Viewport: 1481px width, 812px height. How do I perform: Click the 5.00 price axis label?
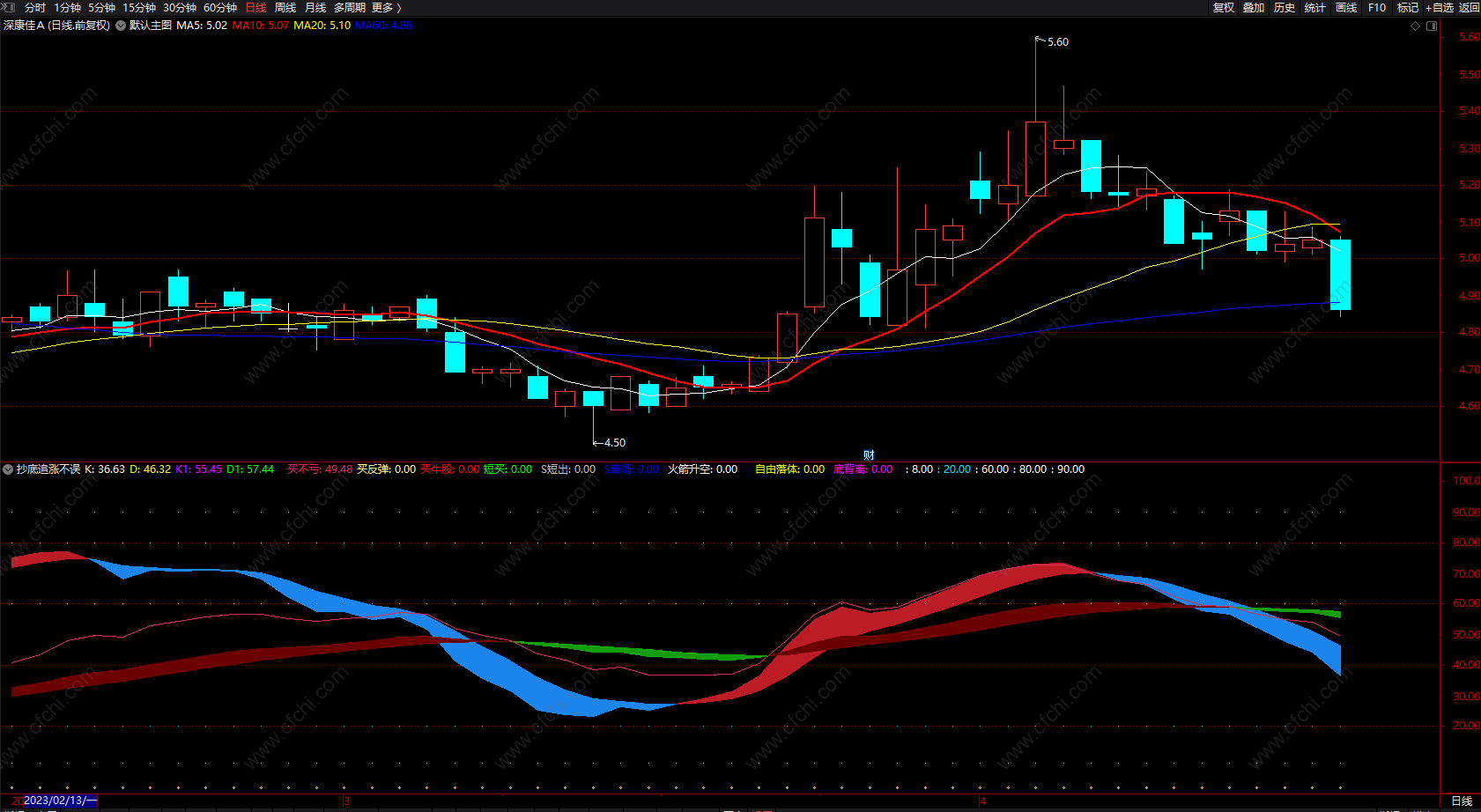coord(1470,259)
